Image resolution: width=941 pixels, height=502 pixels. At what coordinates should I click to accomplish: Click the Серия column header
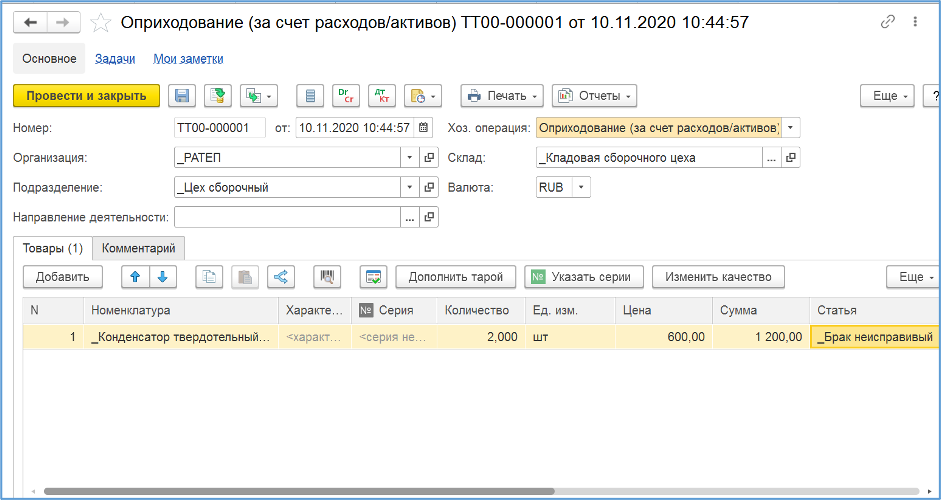tap(394, 310)
